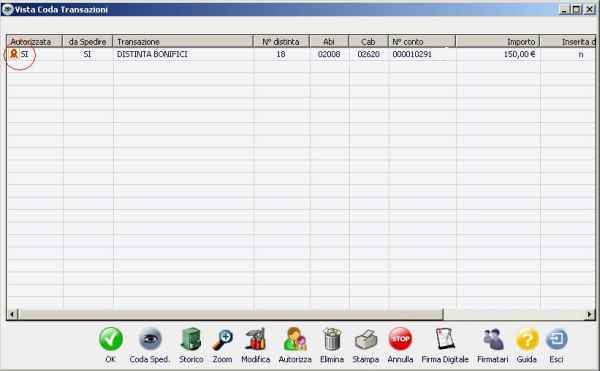Viewport: 600px width, 371px height.
Task: Click the green OK checkmark icon
Action: click(111, 339)
